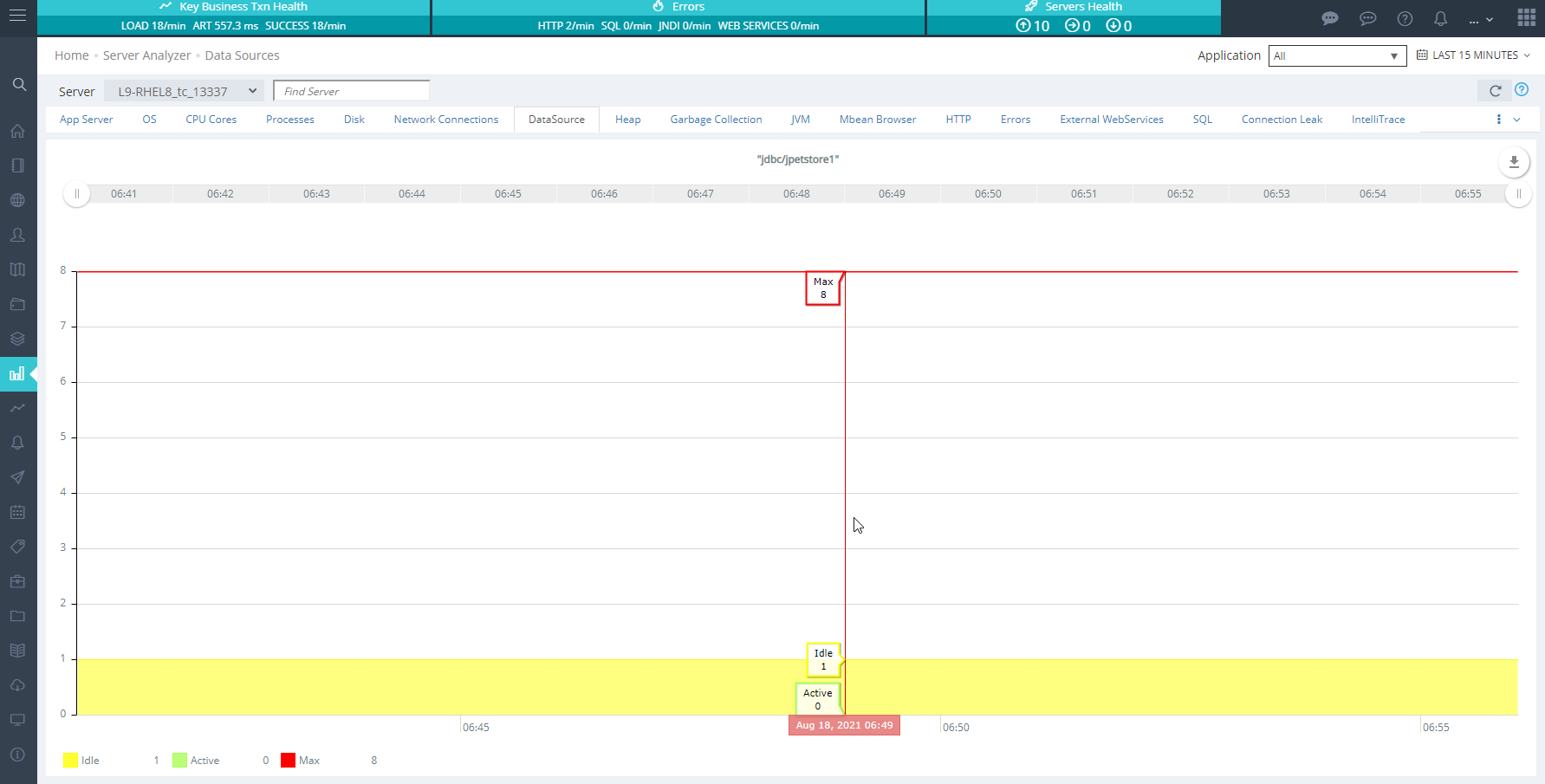
Task: Open the sidebar info circle icon
Action: click(x=17, y=755)
